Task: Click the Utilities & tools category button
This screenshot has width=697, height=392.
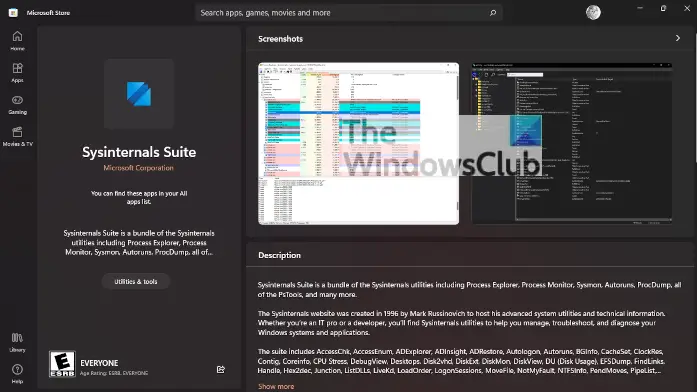Action: pos(136,281)
